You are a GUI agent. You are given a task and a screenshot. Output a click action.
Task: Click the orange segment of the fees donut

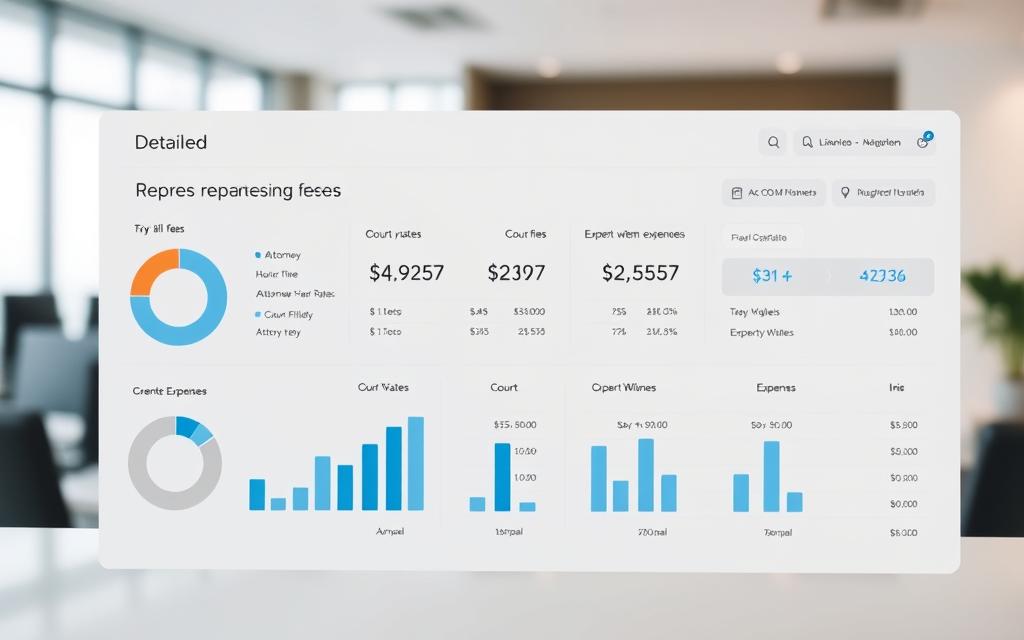pos(153,269)
